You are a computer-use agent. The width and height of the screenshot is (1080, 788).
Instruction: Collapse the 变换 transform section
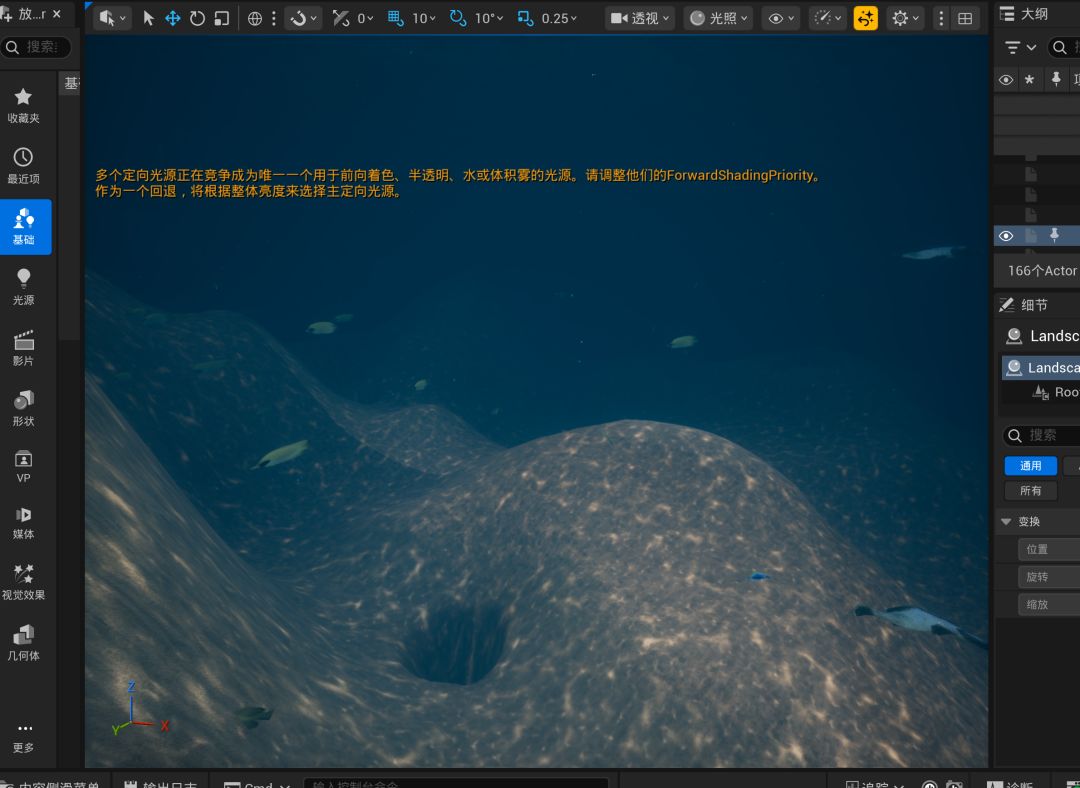point(1006,521)
